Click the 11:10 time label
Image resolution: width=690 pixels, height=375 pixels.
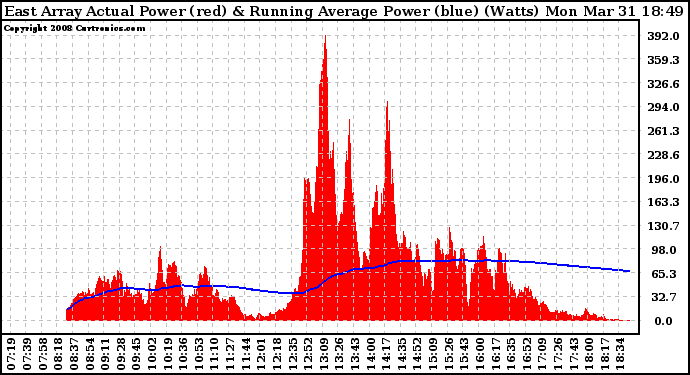coord(215,354)
